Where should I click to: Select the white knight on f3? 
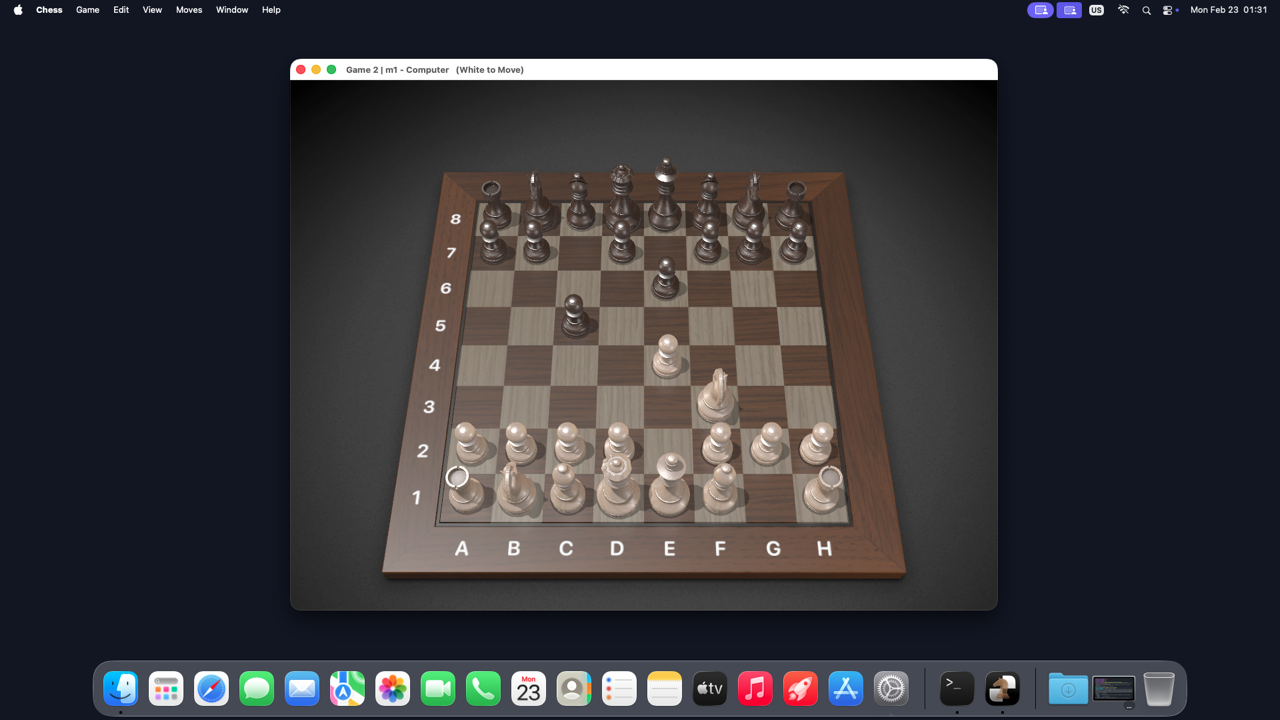pos(716,400)
